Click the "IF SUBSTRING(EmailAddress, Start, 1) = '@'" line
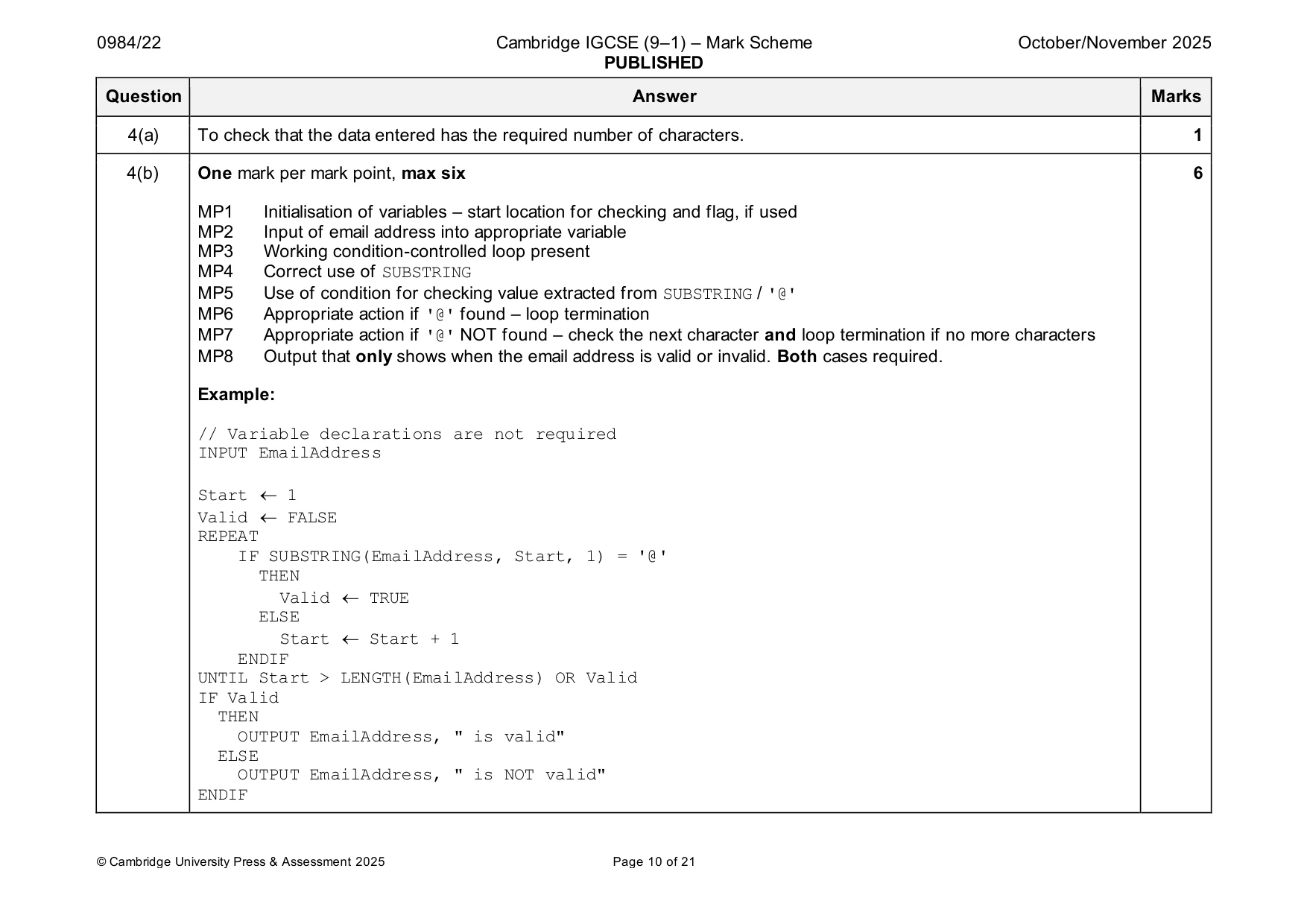Screen dimensions: 1307x924 (x=452, y=557)
